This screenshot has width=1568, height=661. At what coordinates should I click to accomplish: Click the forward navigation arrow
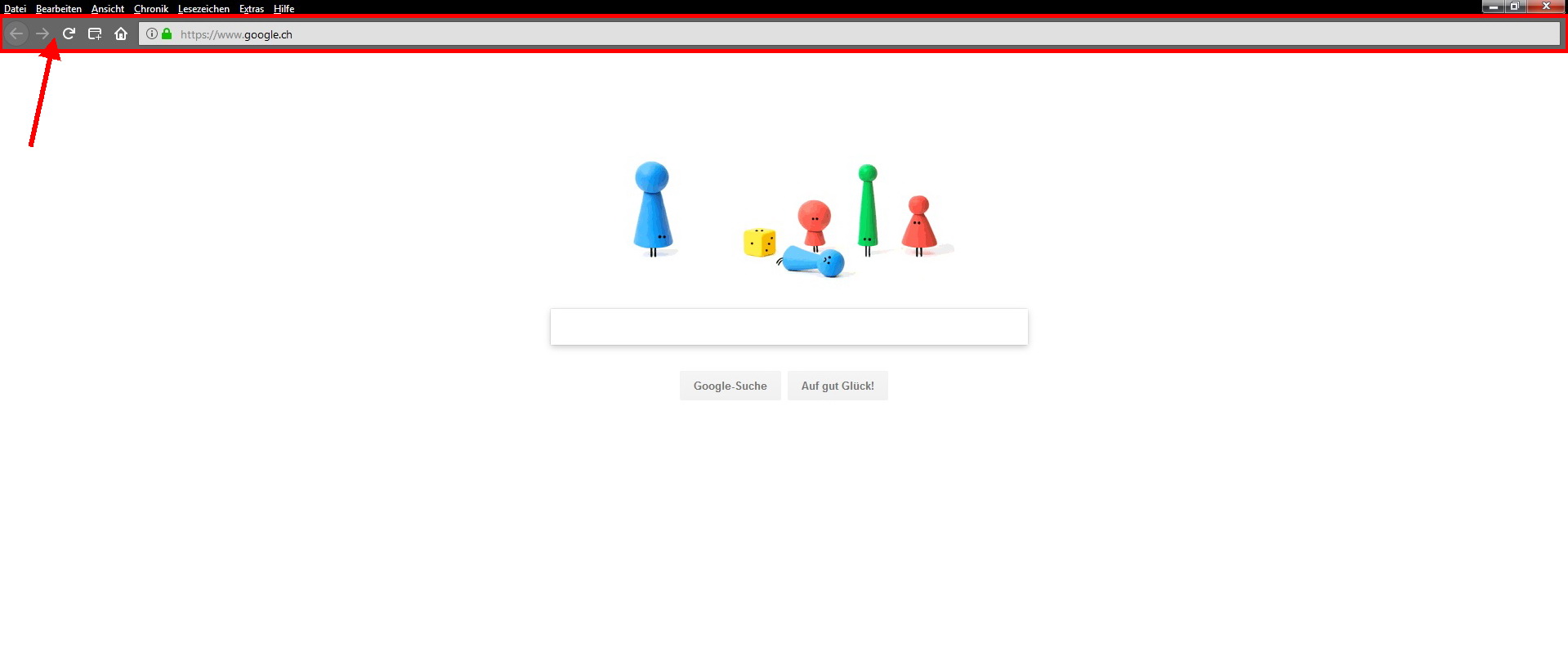point(42,34)
